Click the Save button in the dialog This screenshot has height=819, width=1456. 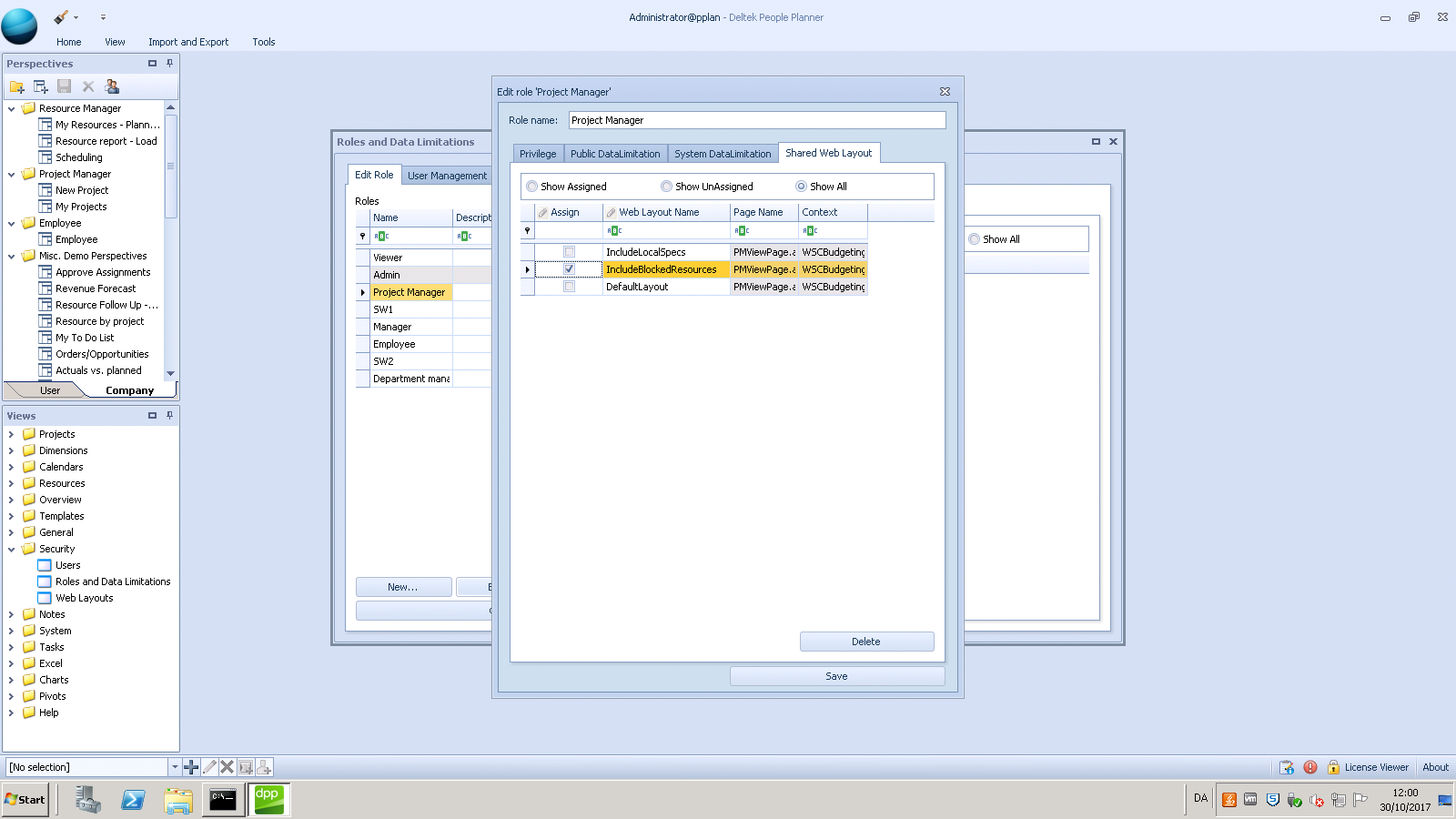836,676
